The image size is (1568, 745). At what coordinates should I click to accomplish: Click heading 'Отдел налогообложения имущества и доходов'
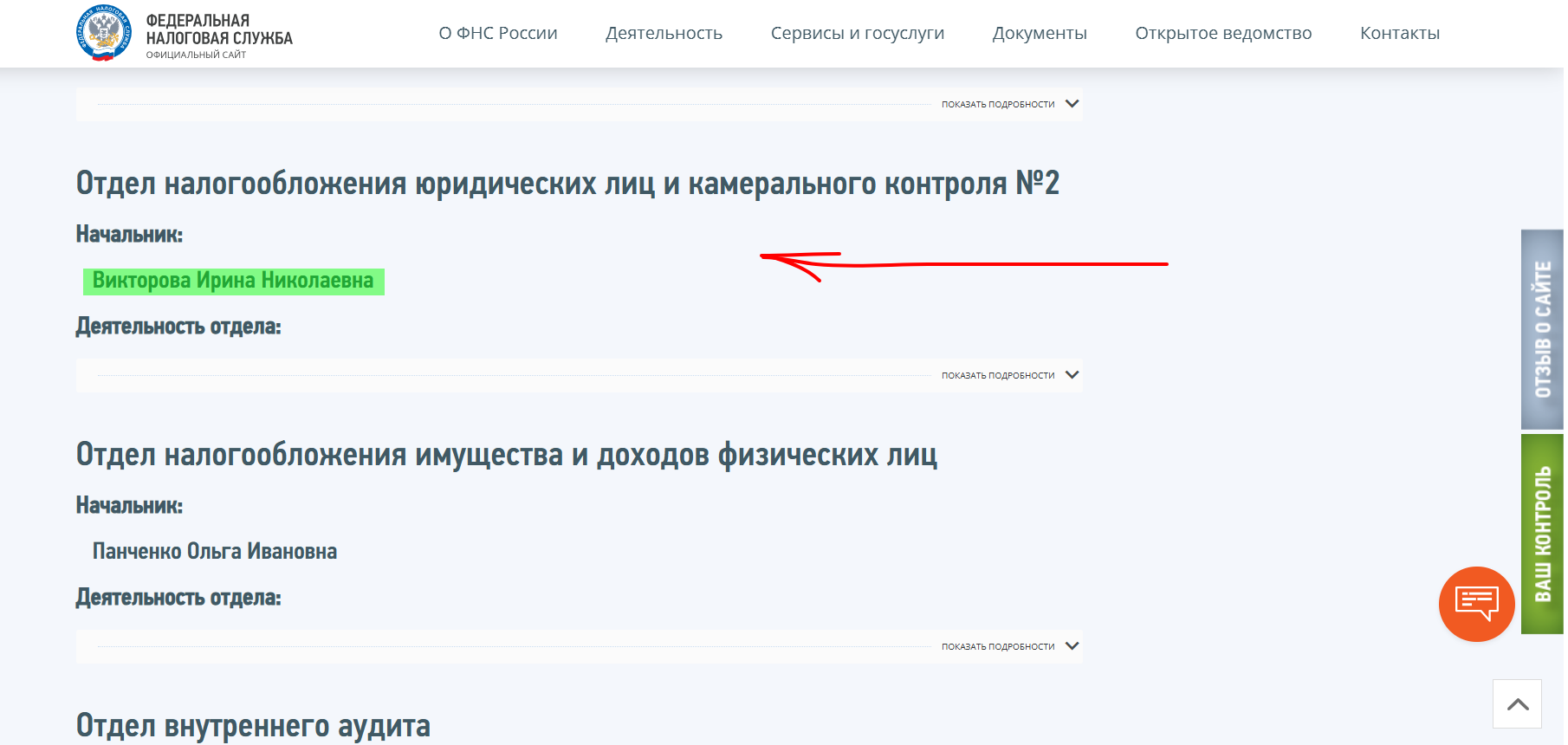506,455
